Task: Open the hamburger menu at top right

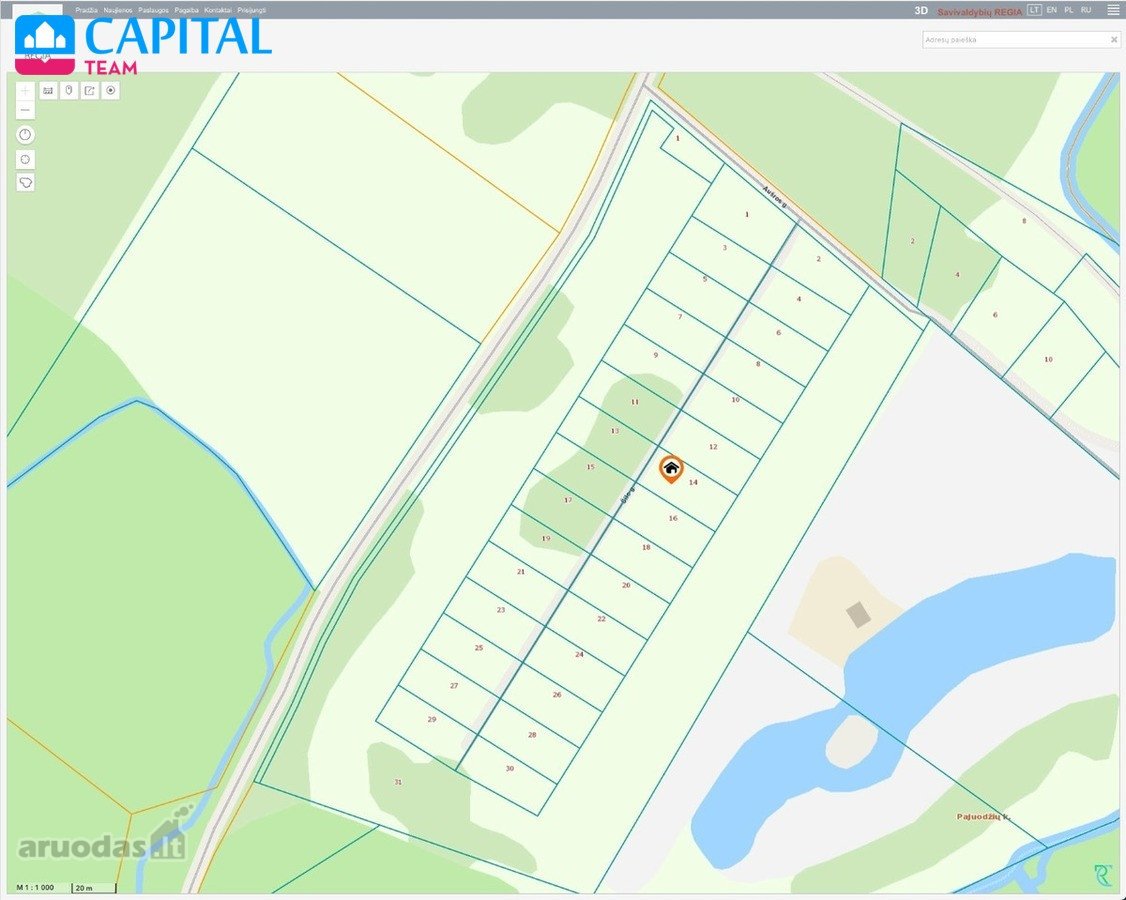Action: point(1112,10)
